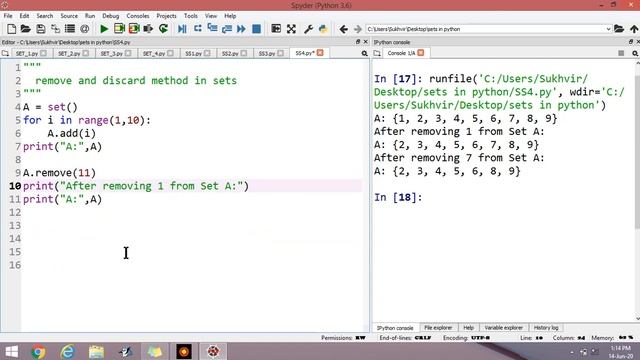Open the View menu
Screen dimensions: 640x360
coord(211,16)
